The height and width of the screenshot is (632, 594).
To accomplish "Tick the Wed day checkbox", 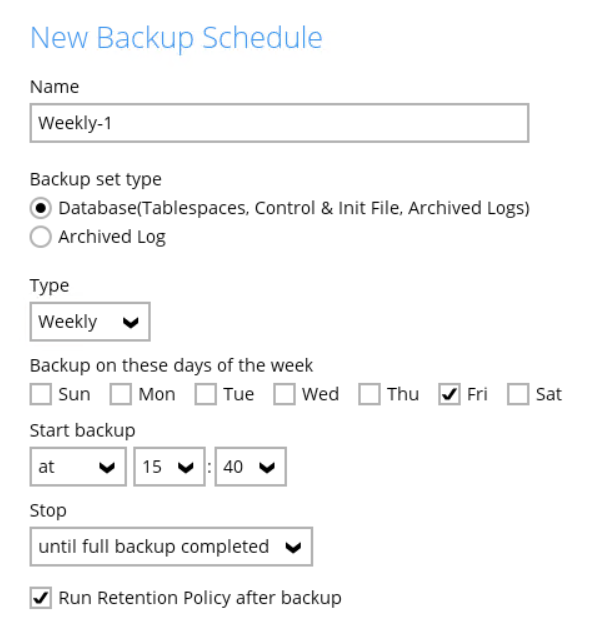I will tap(284, 394).
